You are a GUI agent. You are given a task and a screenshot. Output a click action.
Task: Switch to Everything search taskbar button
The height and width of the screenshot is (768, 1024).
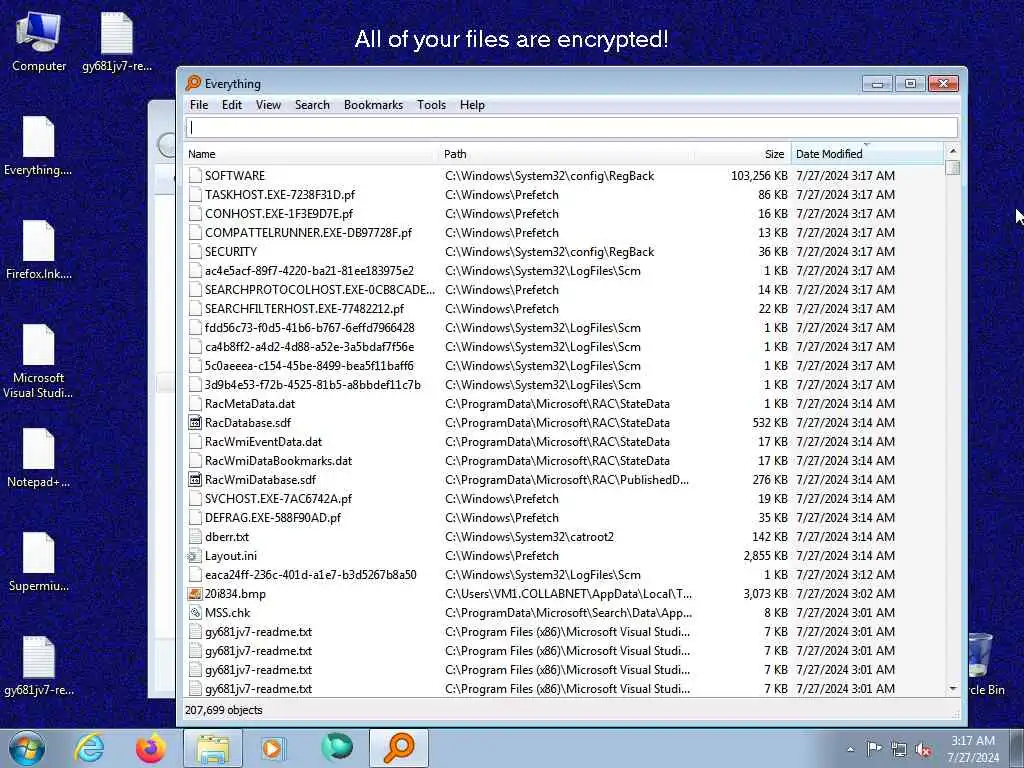(399, 748)
